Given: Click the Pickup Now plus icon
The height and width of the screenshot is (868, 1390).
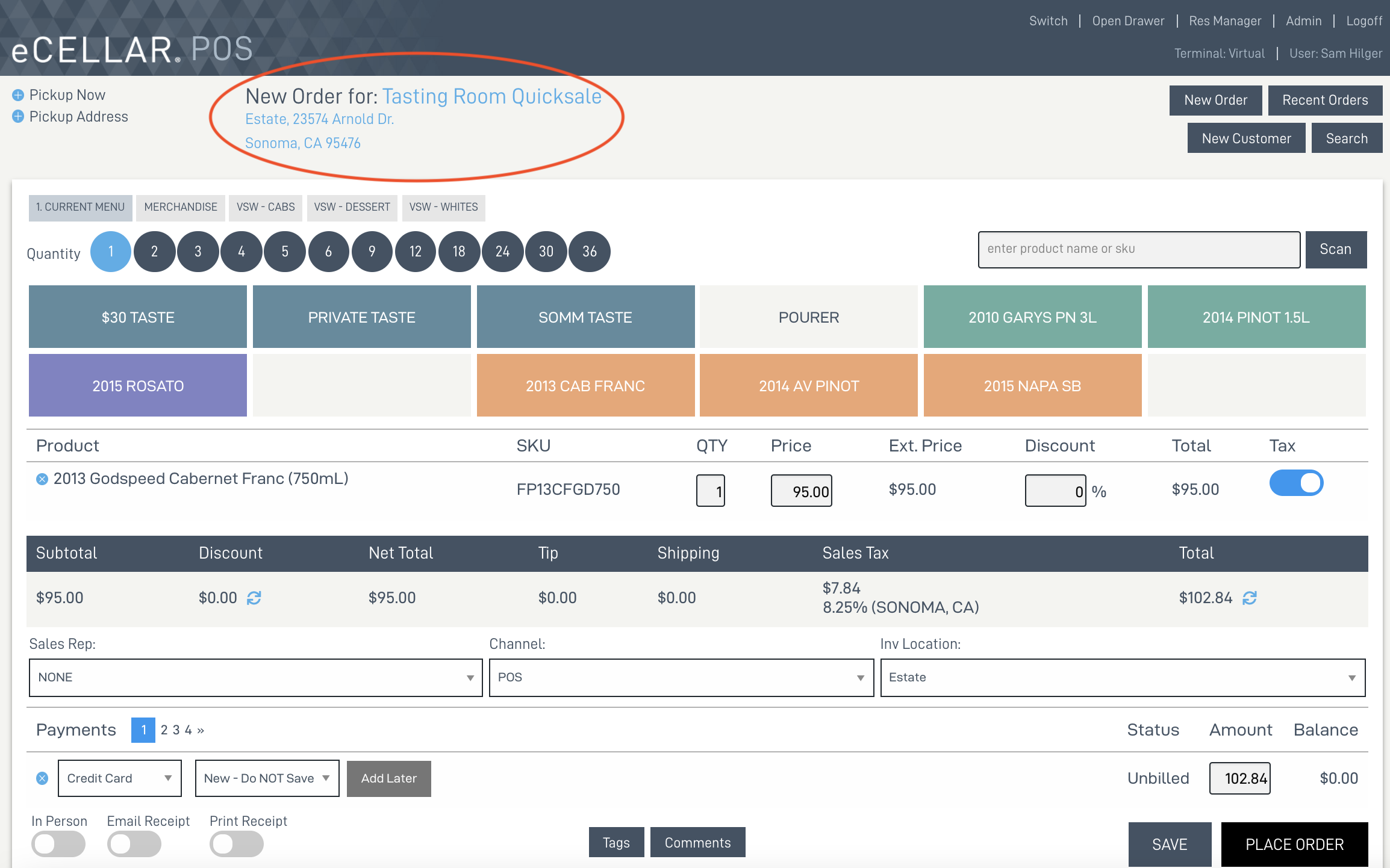Looking at the screenshot, I should pyautogui.click(x=18, y=95).
